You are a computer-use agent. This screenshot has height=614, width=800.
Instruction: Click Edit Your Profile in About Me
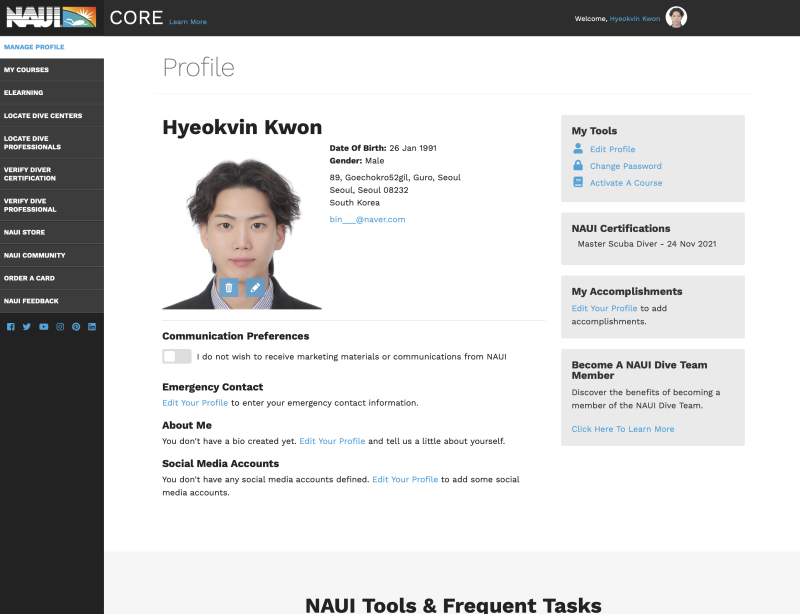(332, 441)
